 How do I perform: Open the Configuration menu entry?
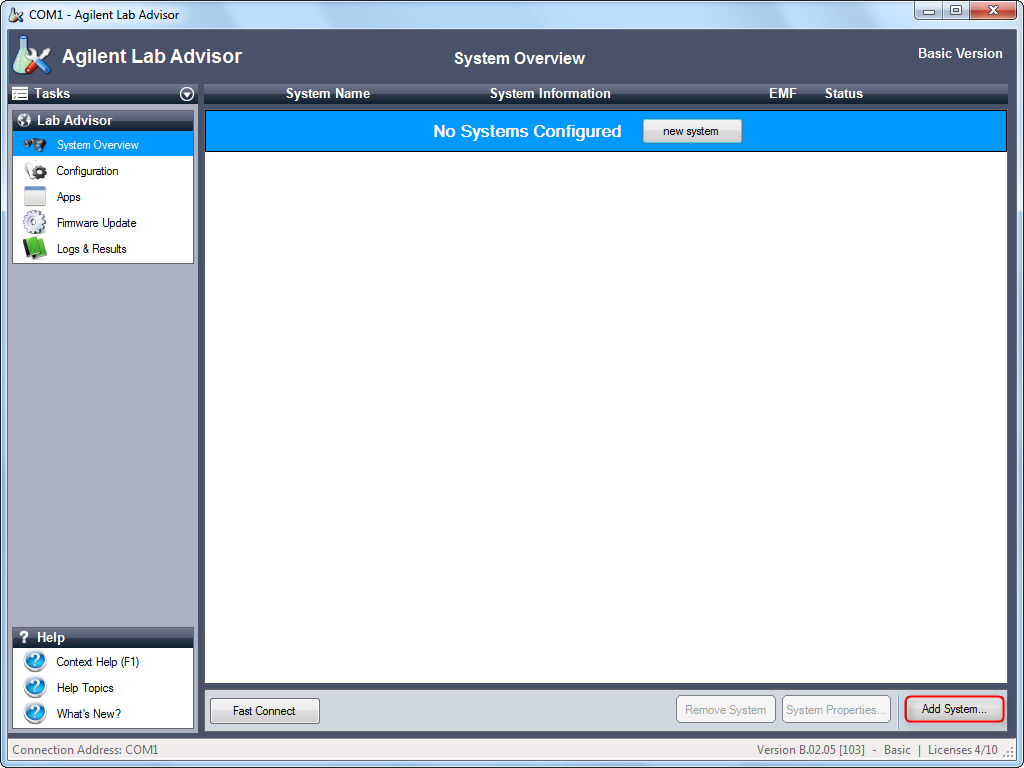click(x=87, y=171)
